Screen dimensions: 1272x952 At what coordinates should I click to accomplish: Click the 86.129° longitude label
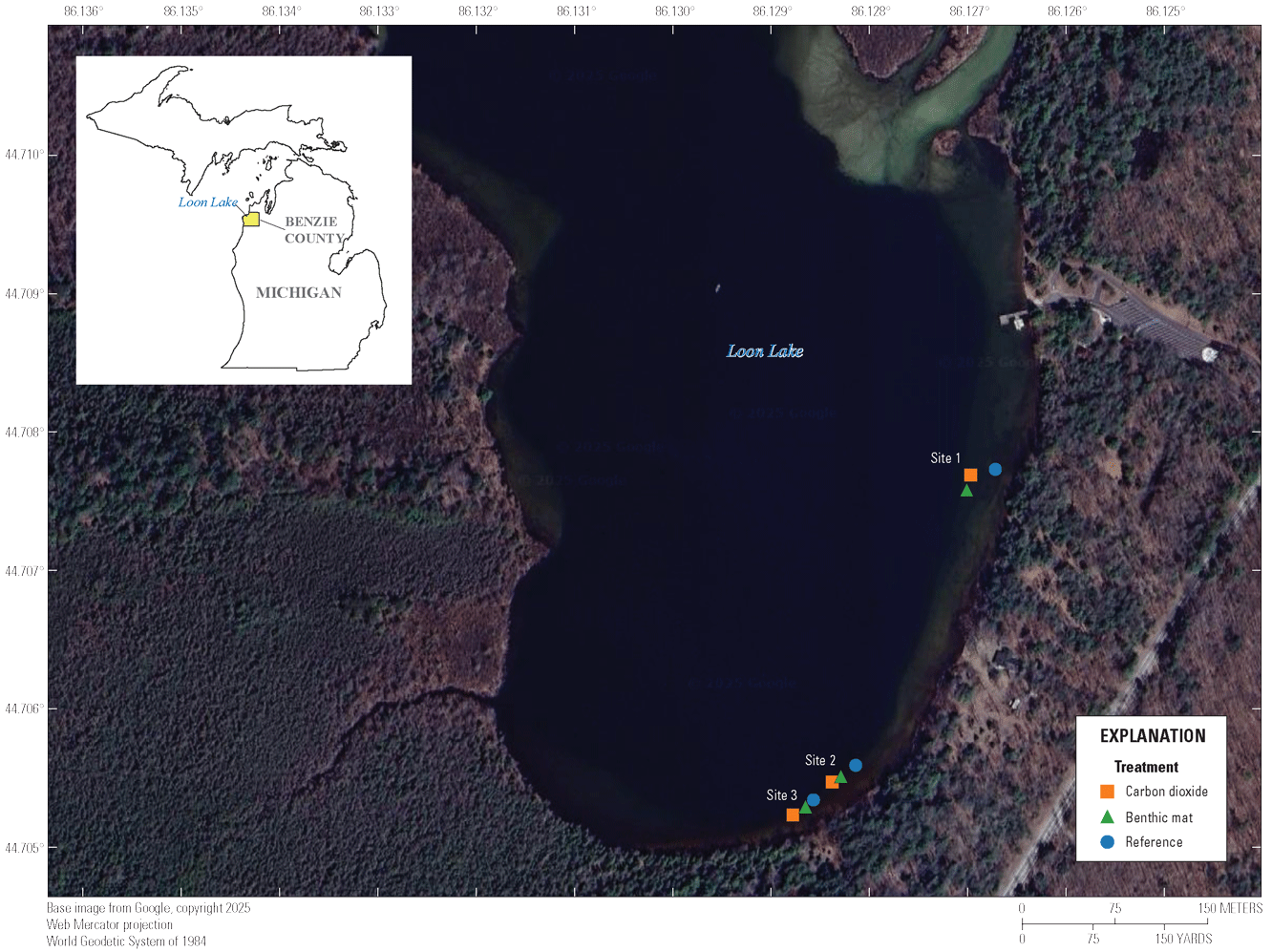tap(773, 11)
